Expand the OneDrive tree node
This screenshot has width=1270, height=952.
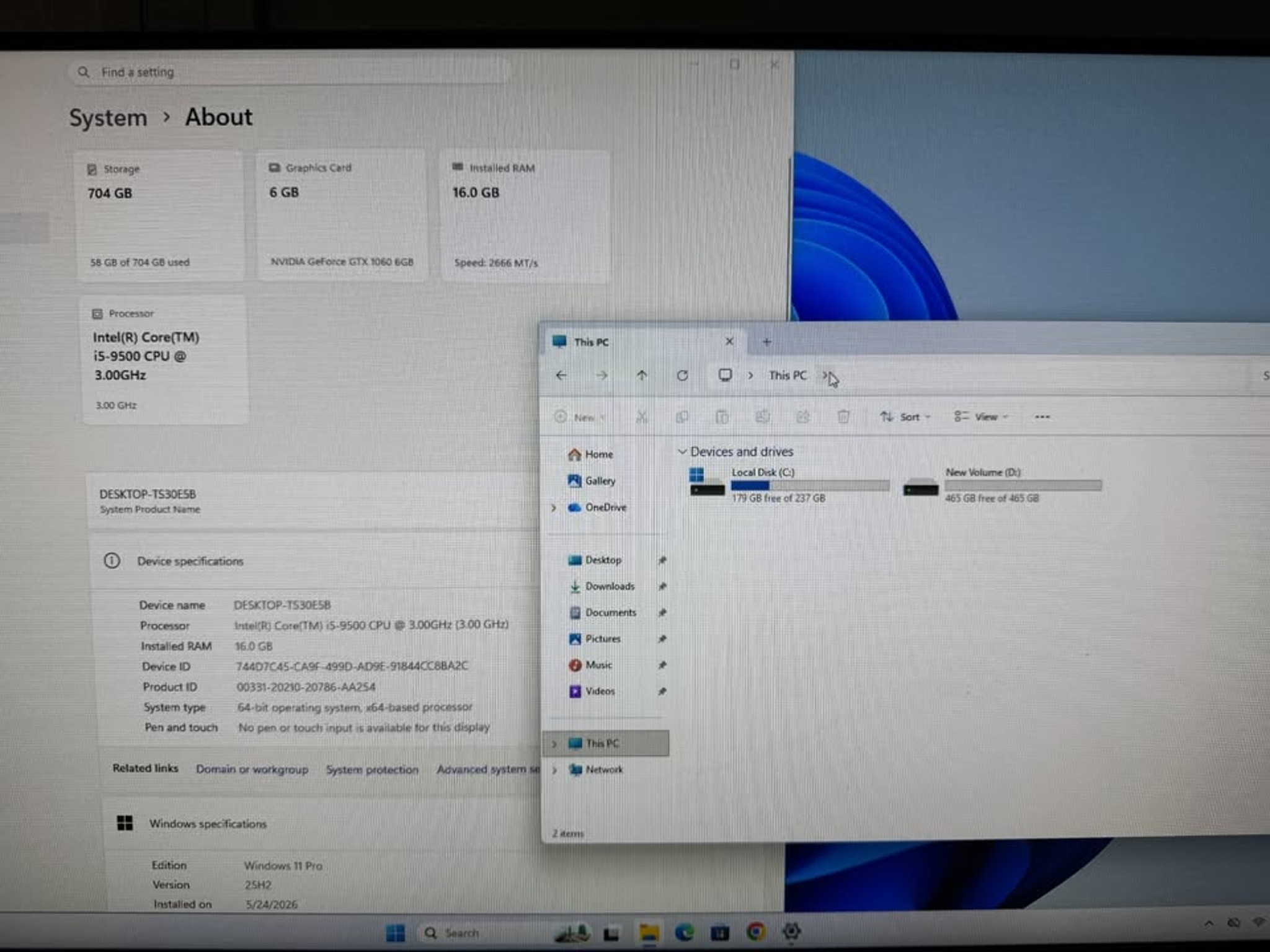point(554,508)
